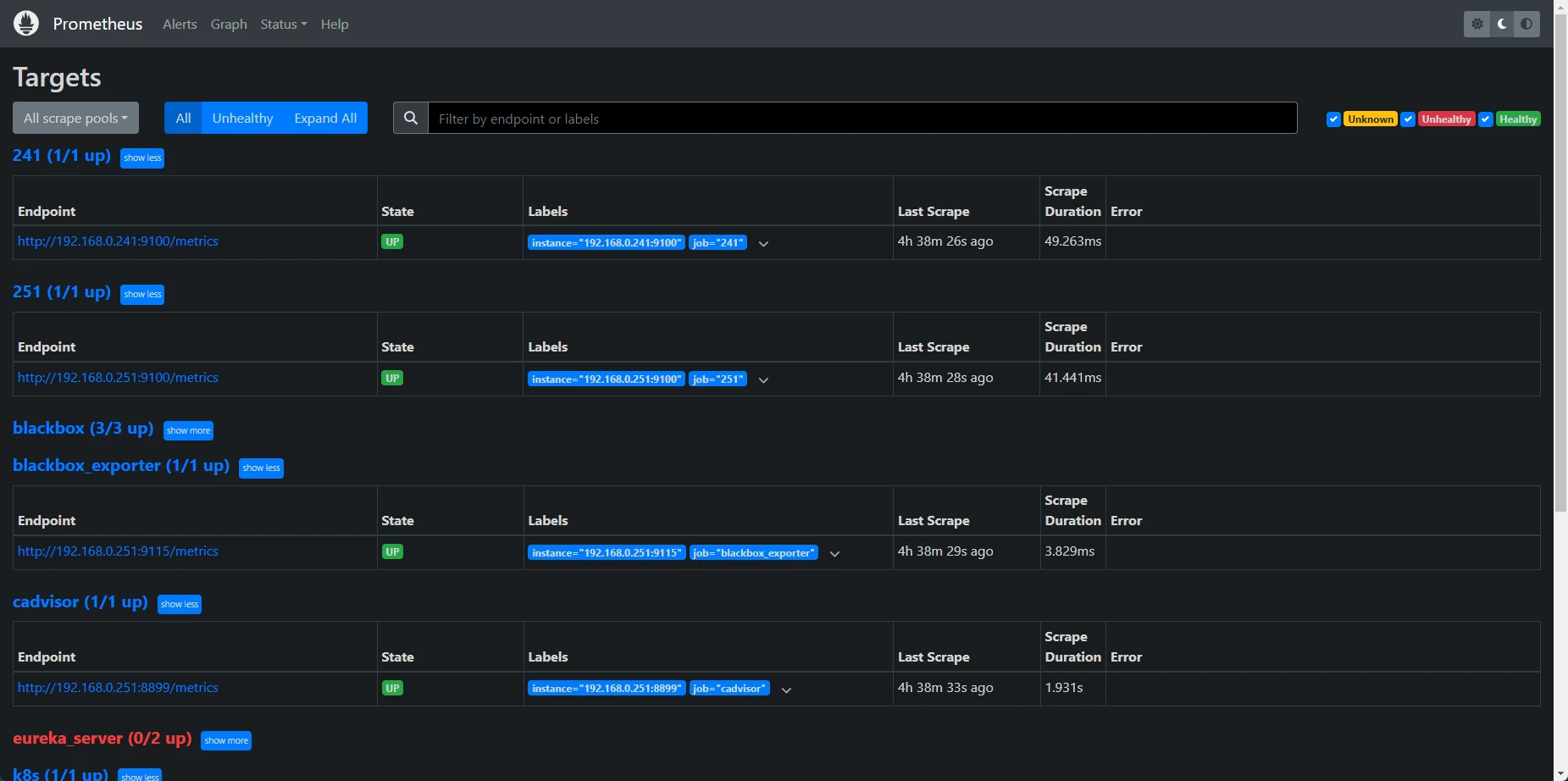The width and height of the screenshot is (1568, 781).
Task: Click the instance="192.168.0.251:9115" label badge
Action: click(x=607, y=552)
